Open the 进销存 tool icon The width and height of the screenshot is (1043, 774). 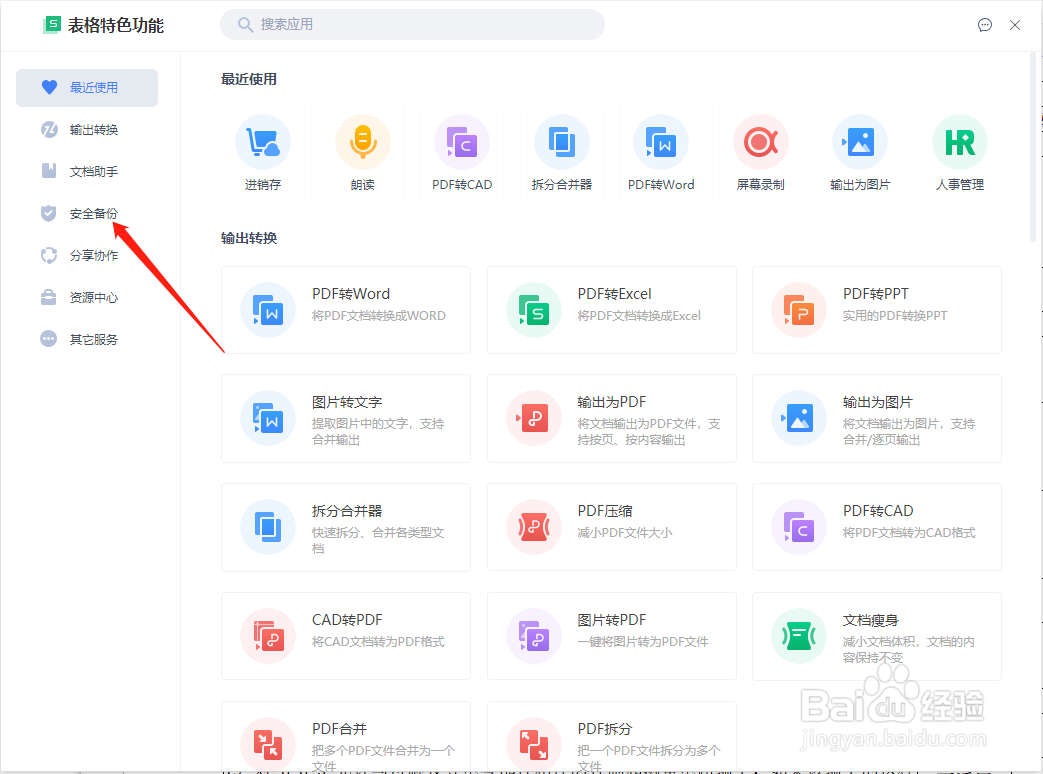coord(262,141)
